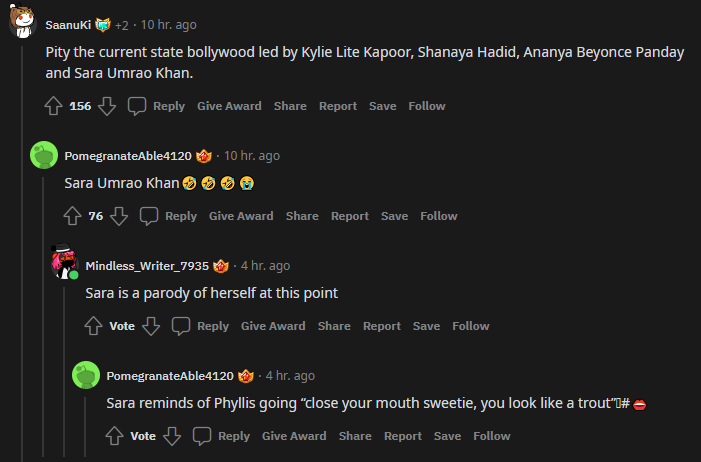
Task: Click Mindless_Writer_7935's avatar image
Action: pos(65,264)
